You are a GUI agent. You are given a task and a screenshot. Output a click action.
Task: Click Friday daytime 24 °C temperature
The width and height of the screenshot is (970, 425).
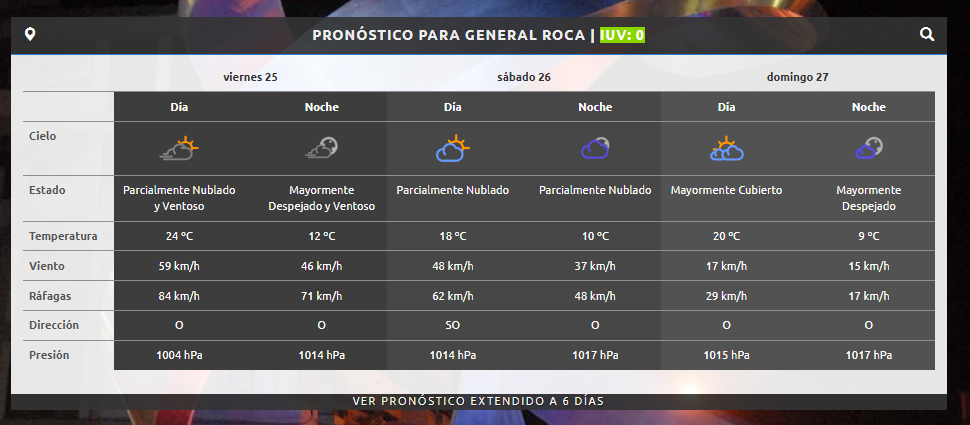pyautogui.click(x=179, y=237)
